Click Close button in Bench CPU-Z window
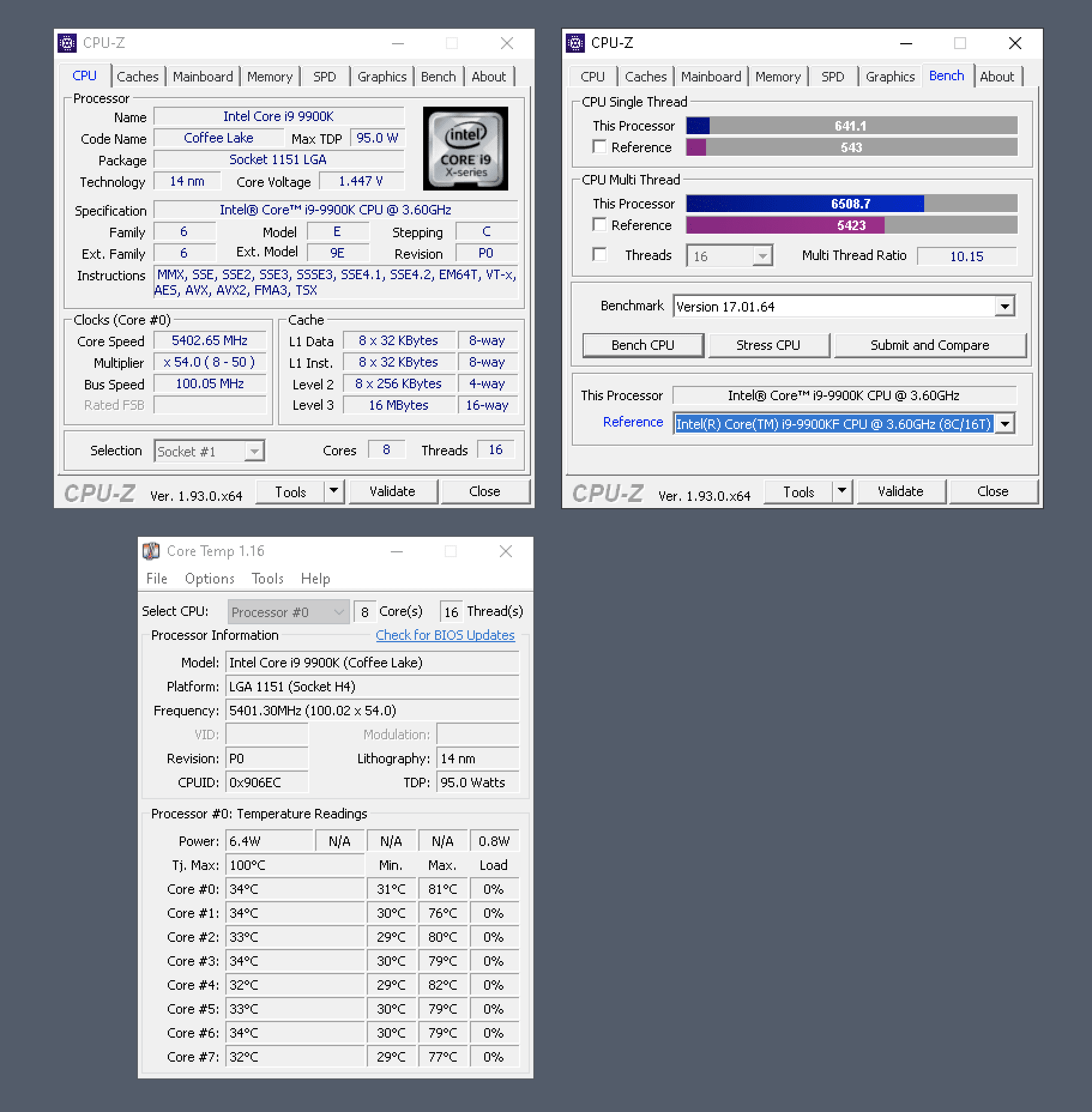 [993, 491]
